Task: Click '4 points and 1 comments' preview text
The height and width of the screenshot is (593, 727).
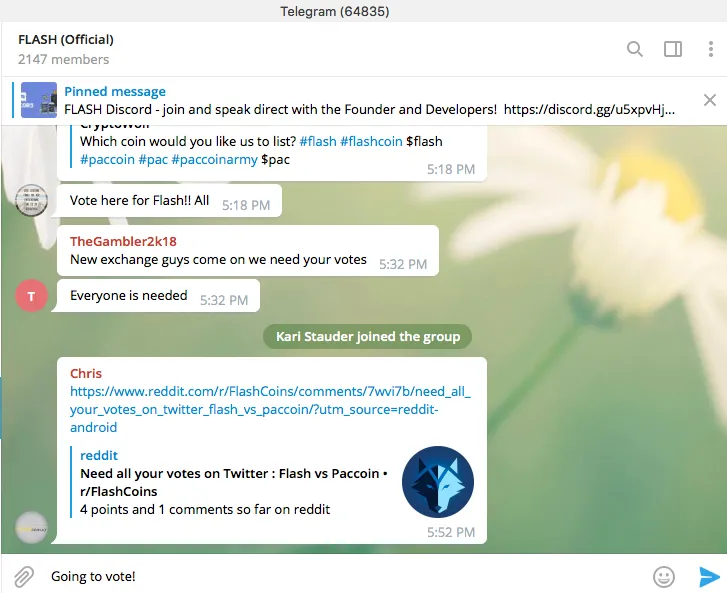Action: point(205,510)
